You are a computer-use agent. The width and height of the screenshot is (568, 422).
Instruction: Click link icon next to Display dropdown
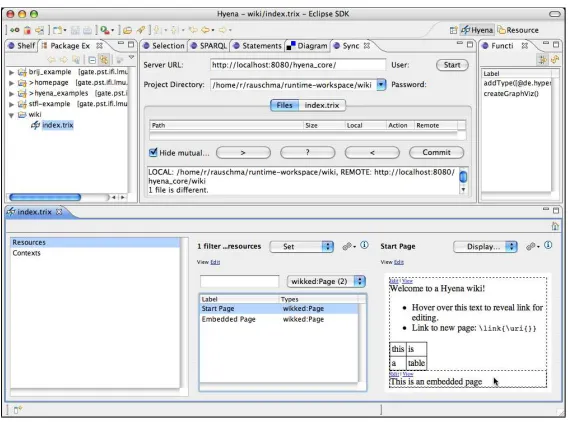(x=531, y=246)
